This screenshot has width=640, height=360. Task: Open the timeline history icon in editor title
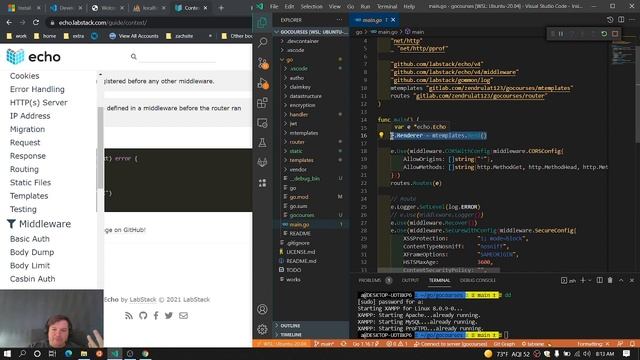(610, 20)
